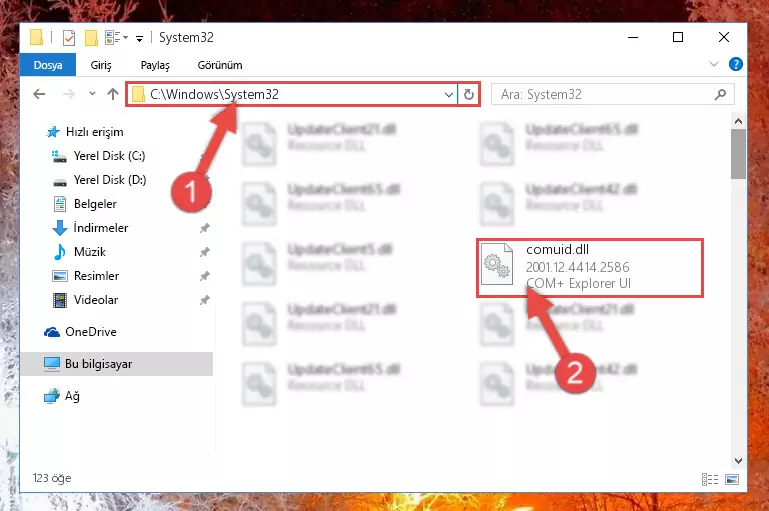Select the comuid.dll file name
Viewport: 769px width, 511px height.
pos(557,250)
